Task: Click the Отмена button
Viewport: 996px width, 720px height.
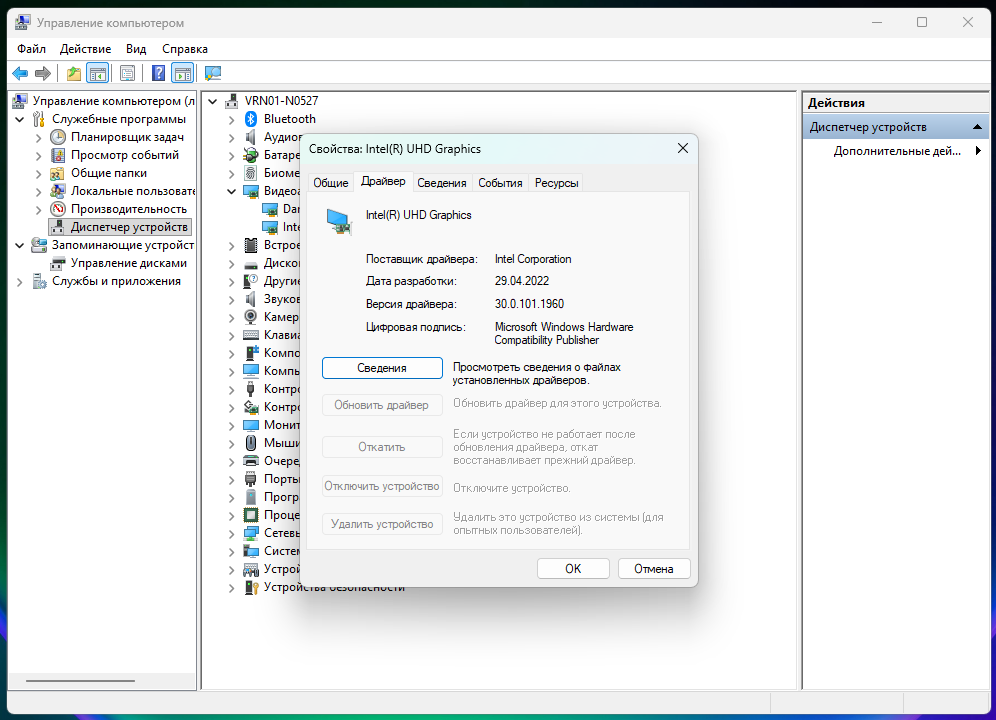Action: (654, 569)
